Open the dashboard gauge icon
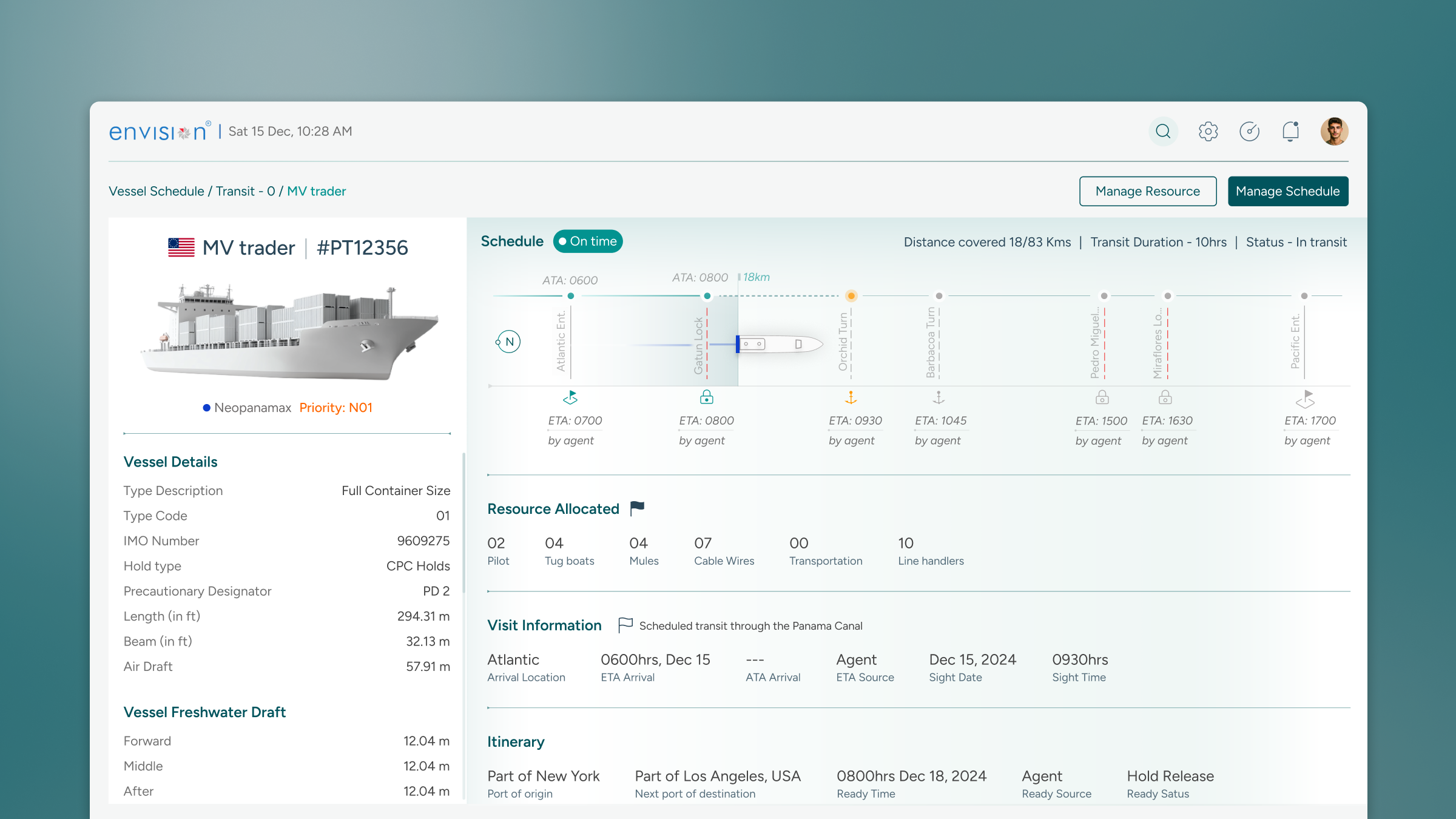1456x819 pixels. 1249,132
